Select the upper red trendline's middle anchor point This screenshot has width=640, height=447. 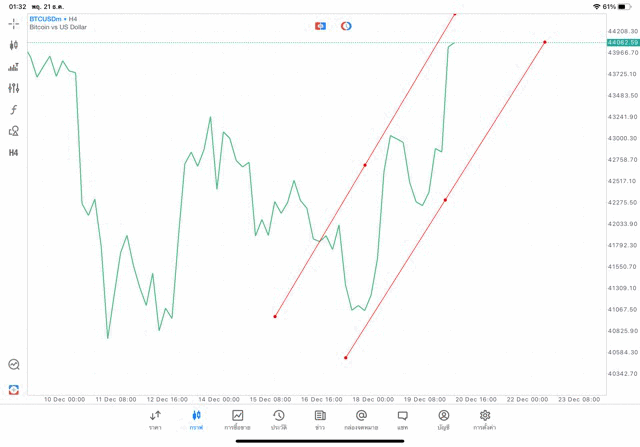click(365, 165)
